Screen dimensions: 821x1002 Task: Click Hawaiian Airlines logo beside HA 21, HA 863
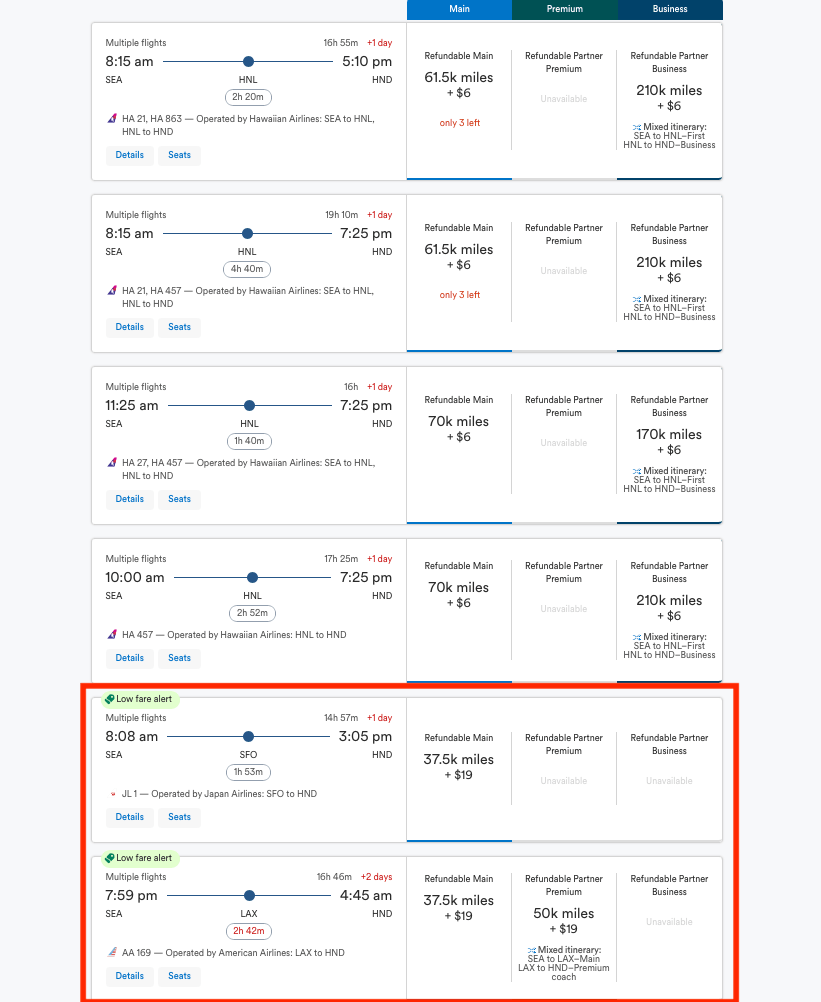(x=112, y=118)
